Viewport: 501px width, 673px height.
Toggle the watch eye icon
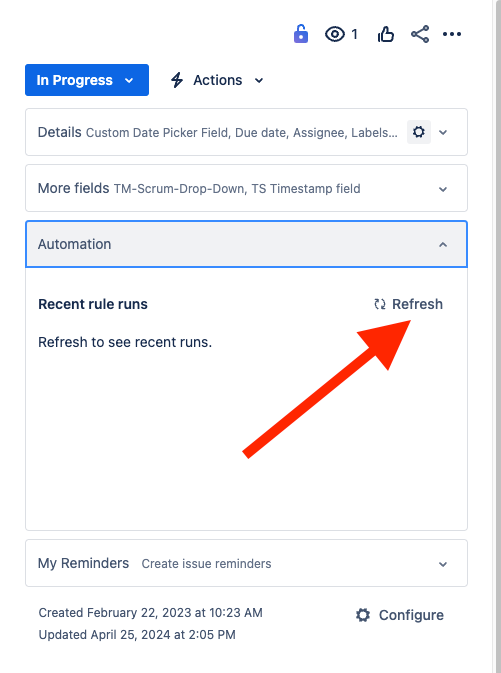(335, 34)
